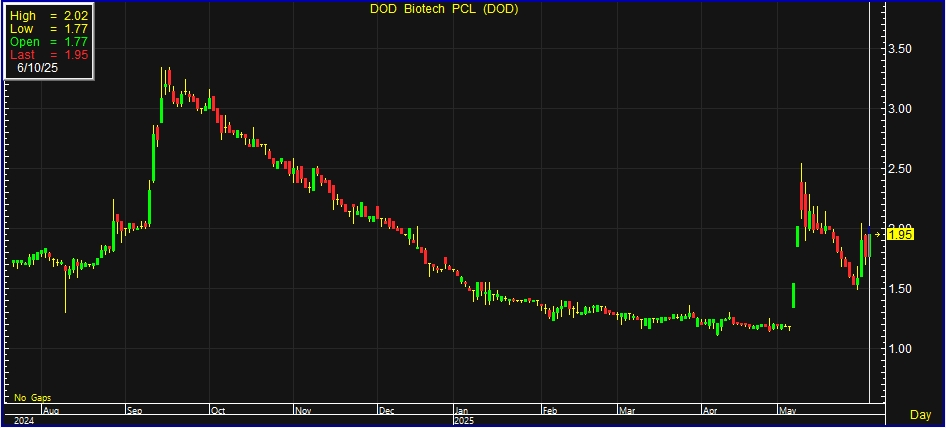This screenshot has width=946, height=428.
Task: Click the Last = 1.95 readout
Action: click(49, 55)
